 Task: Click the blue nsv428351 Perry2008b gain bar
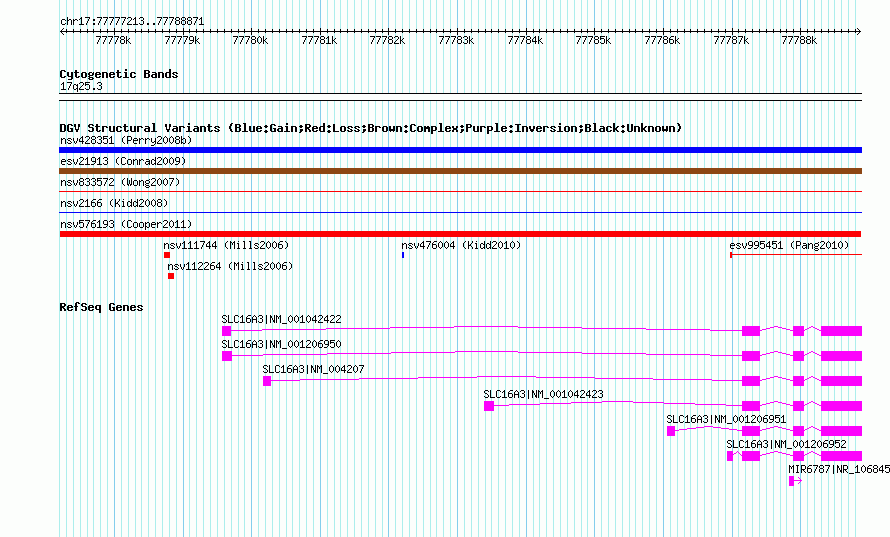(x=460, y=150)
